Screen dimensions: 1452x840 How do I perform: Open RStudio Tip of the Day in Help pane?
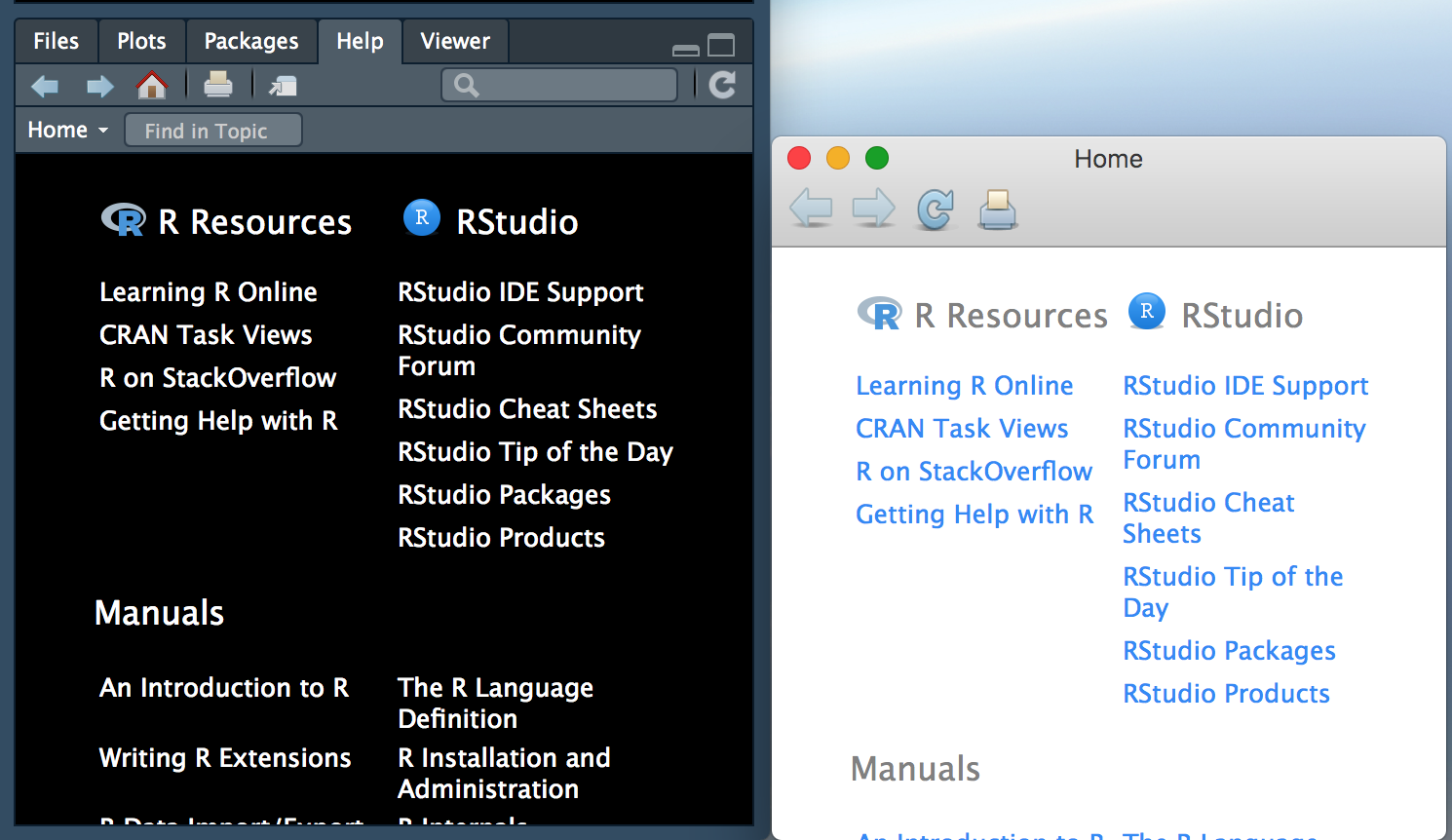pyautogui.click(x=535, y=452)
